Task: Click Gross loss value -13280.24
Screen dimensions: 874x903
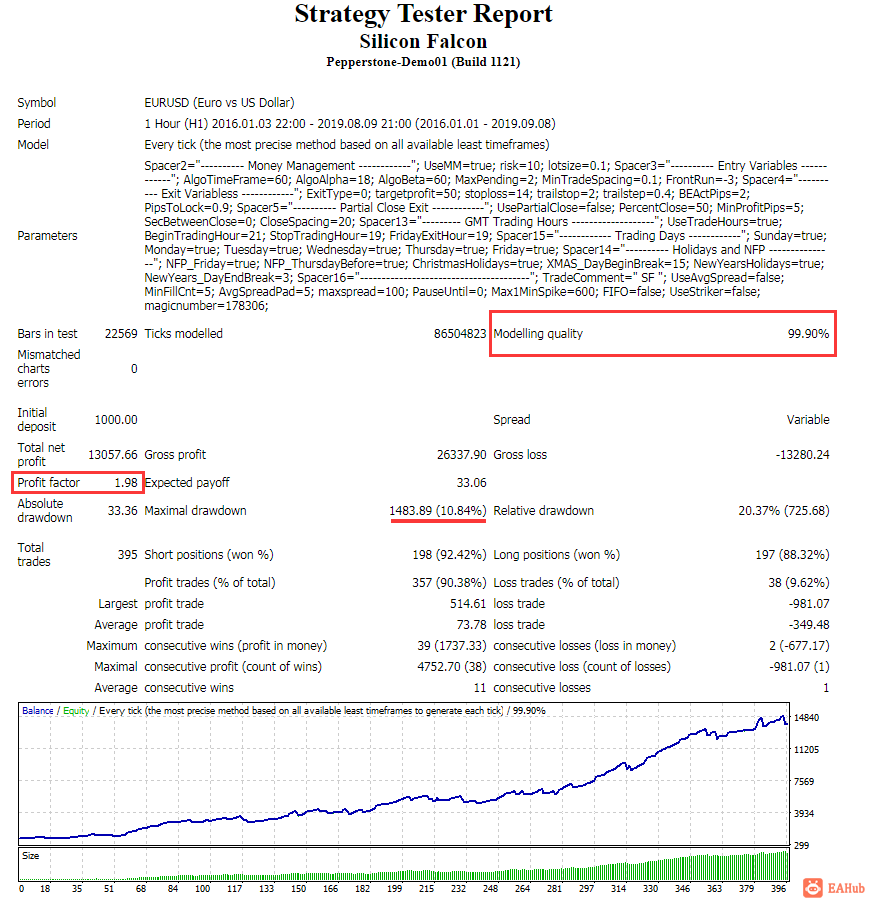Action: click(x=803, y=455)
